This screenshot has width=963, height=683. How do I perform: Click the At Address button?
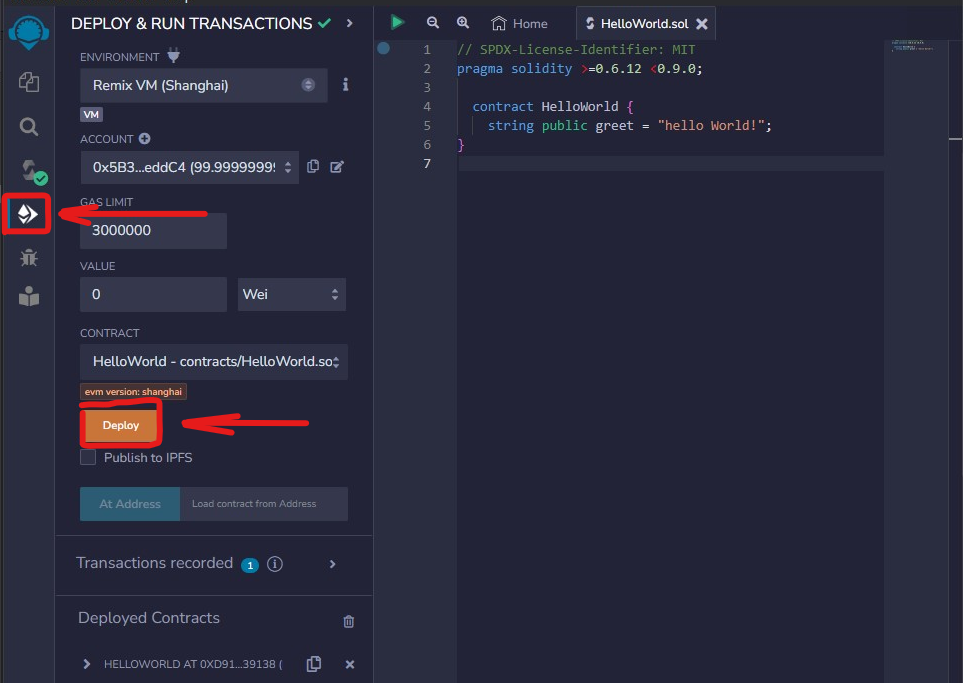coord(130,504)
